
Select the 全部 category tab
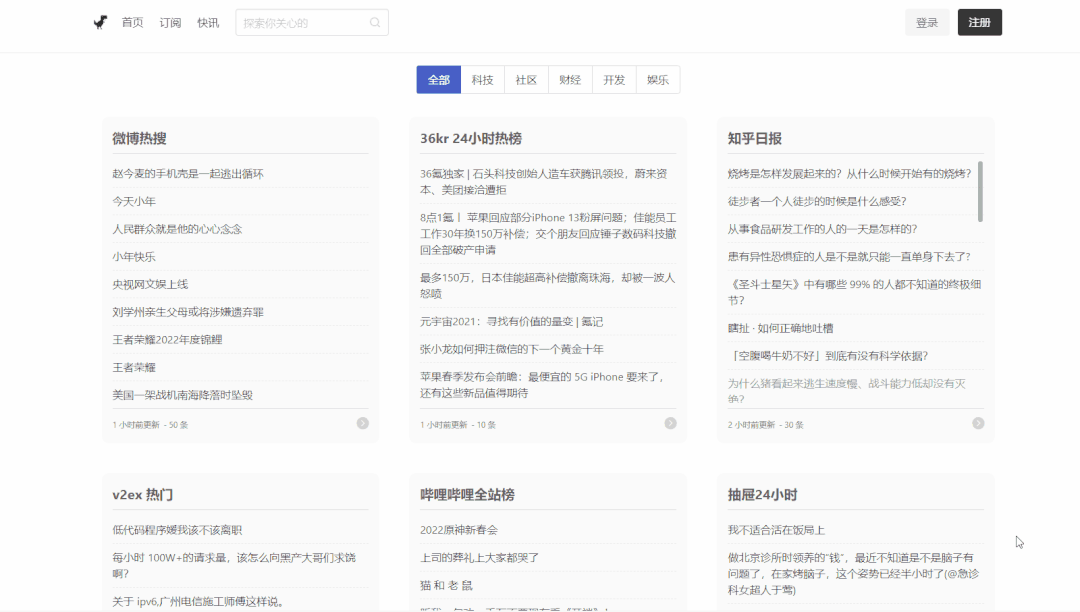click(439, 80)
